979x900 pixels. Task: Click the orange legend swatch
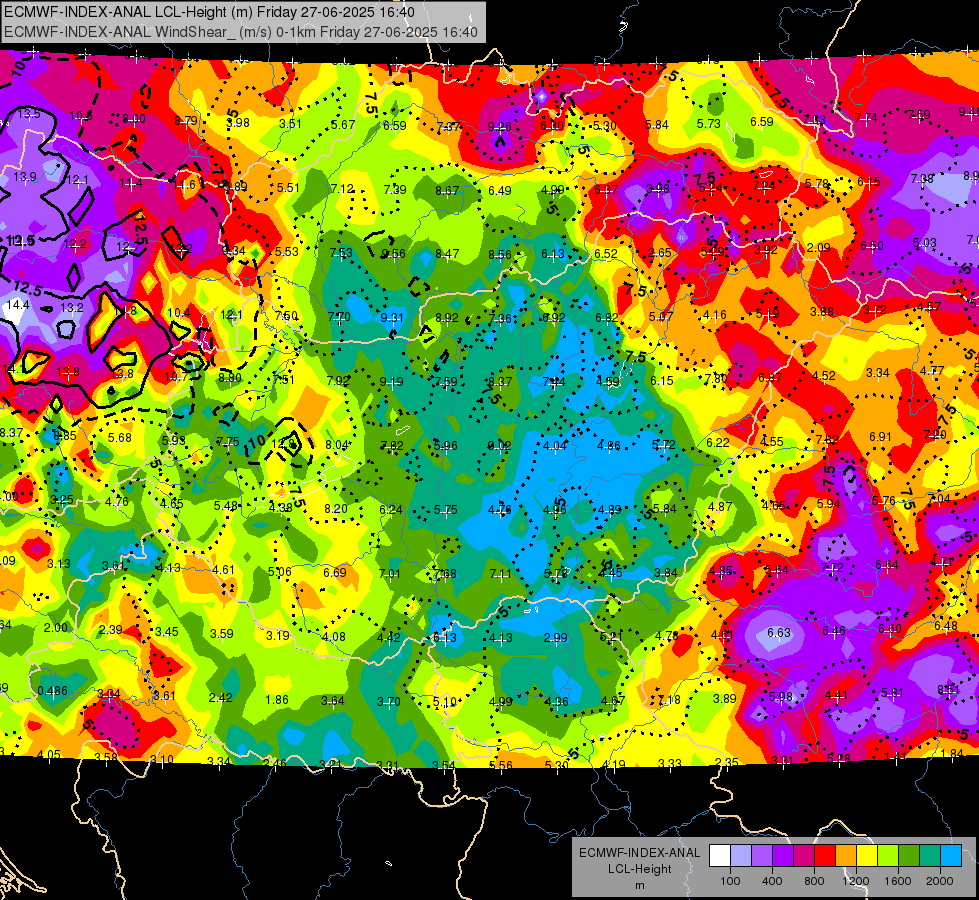coord(846,856)
